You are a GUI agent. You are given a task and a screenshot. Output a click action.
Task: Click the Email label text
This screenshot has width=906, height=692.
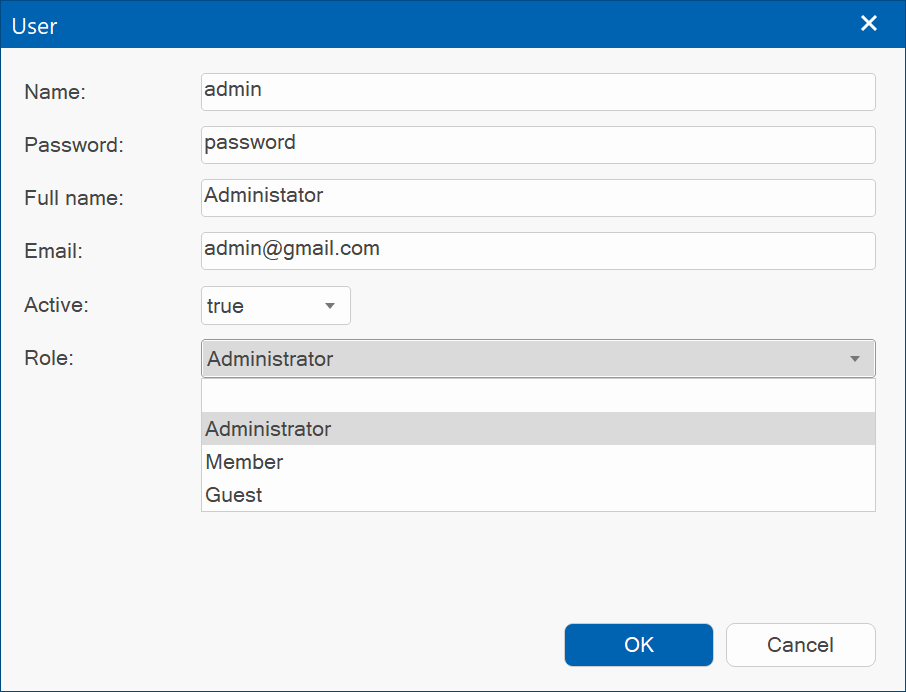[x=54, y=251]
